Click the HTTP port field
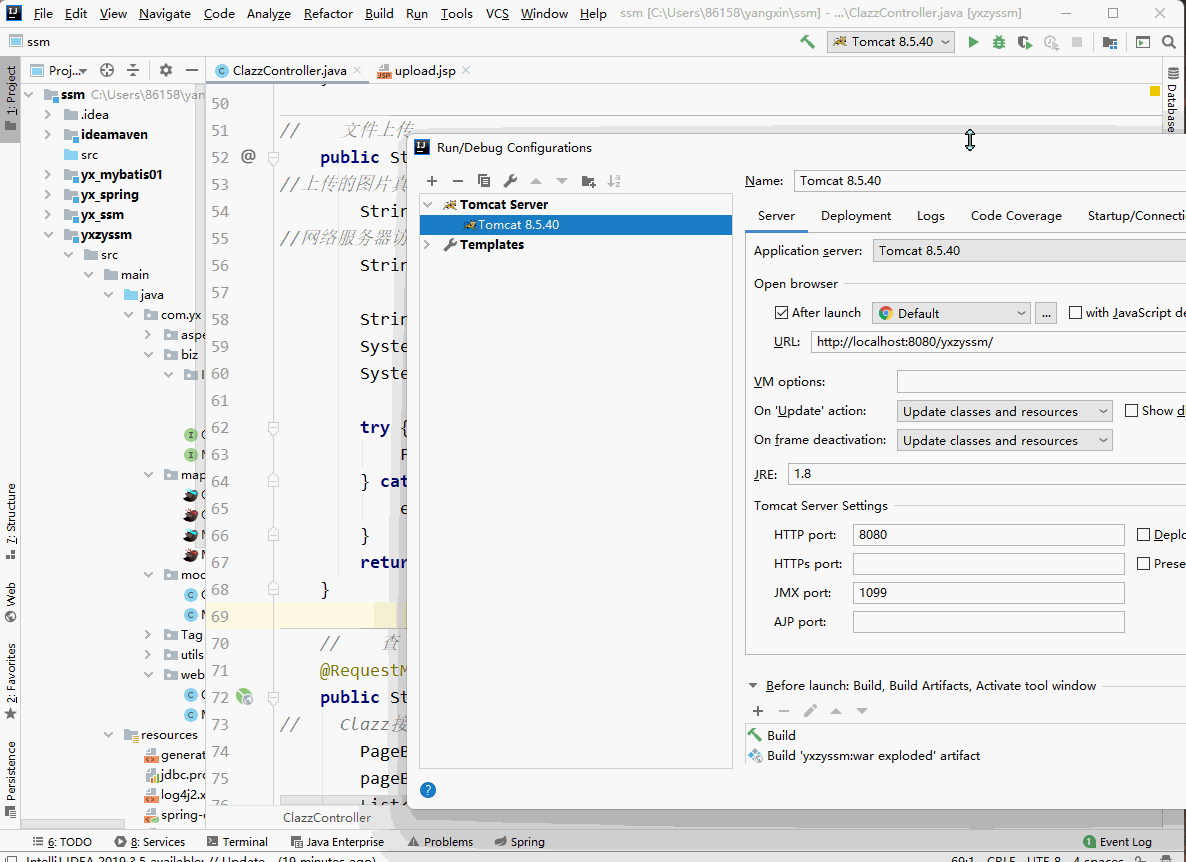 988,535
